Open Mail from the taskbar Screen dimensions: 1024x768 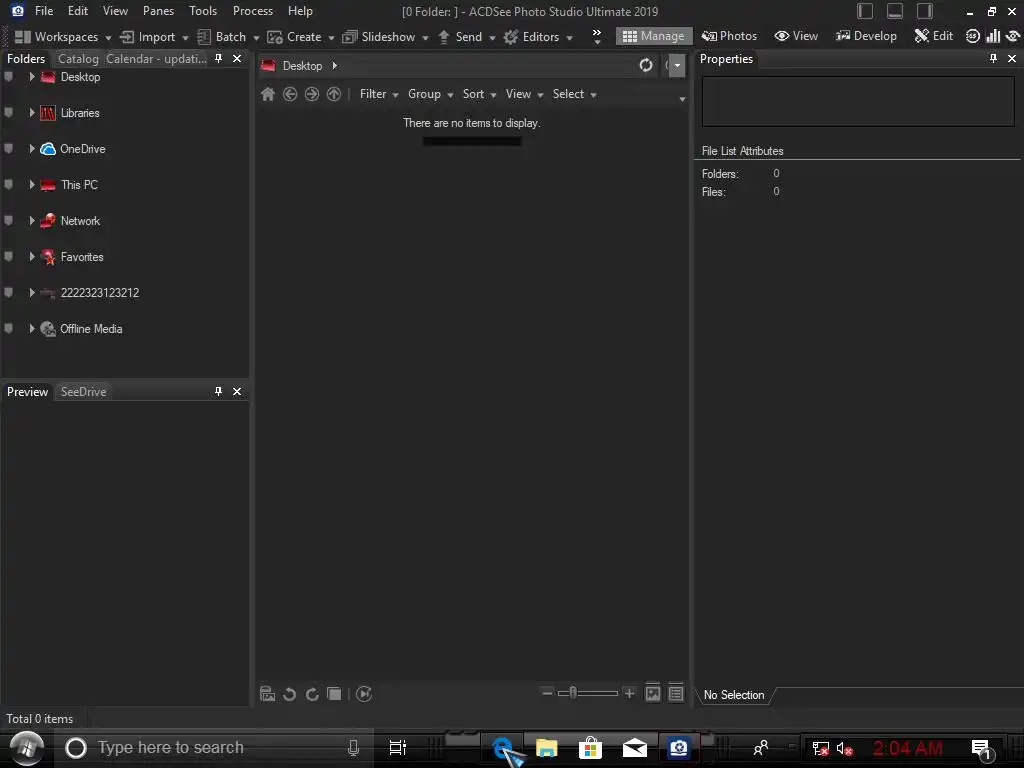(x=634, y=748)
